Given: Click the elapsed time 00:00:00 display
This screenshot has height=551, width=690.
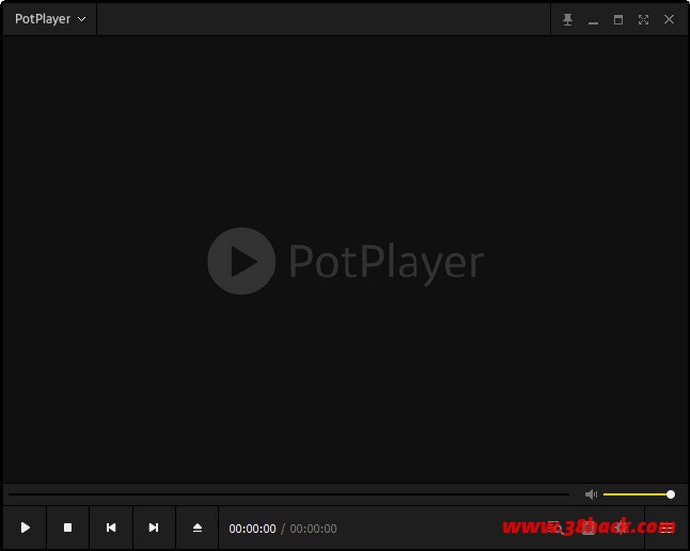Looking at the screenshot, I should pyautogui.click(x=252, y=529).
